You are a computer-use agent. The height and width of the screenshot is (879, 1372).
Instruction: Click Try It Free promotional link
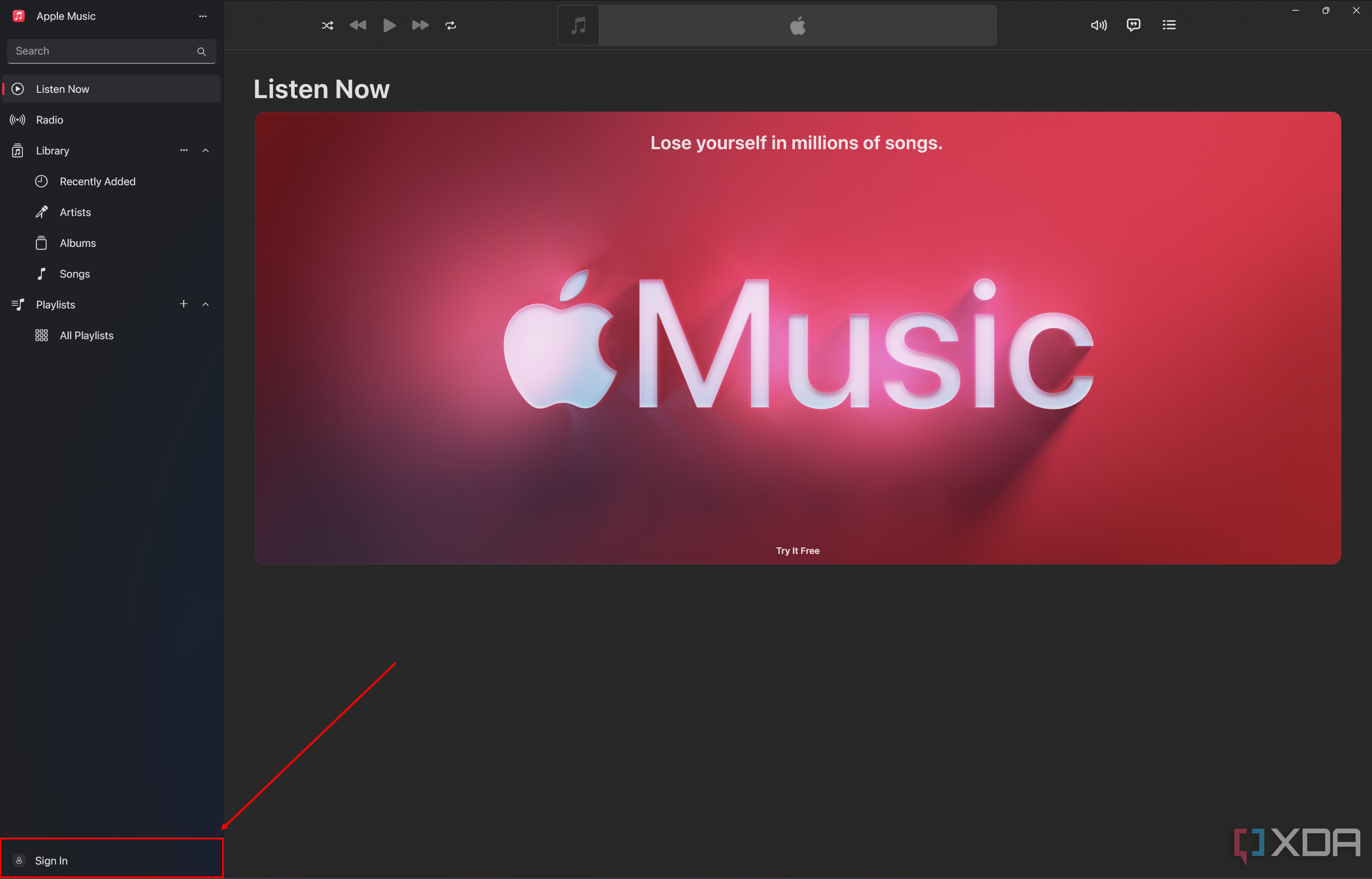(797, 550)
